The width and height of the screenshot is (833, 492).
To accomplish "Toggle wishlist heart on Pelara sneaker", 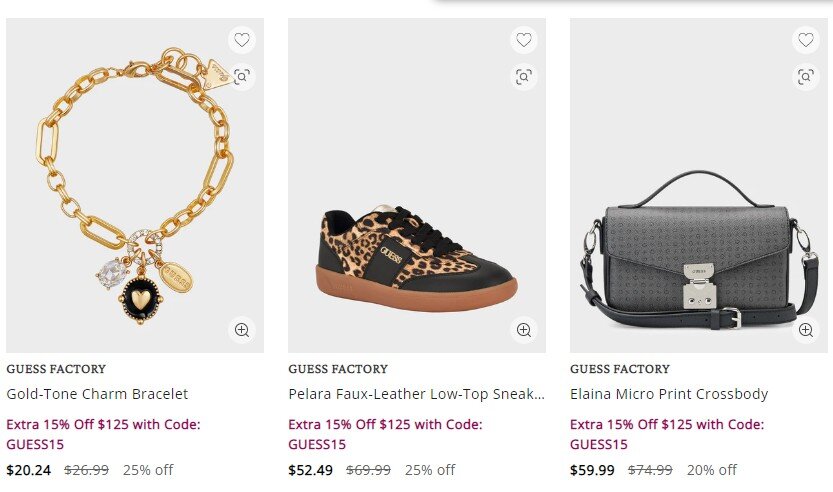I will click(523, 40).
